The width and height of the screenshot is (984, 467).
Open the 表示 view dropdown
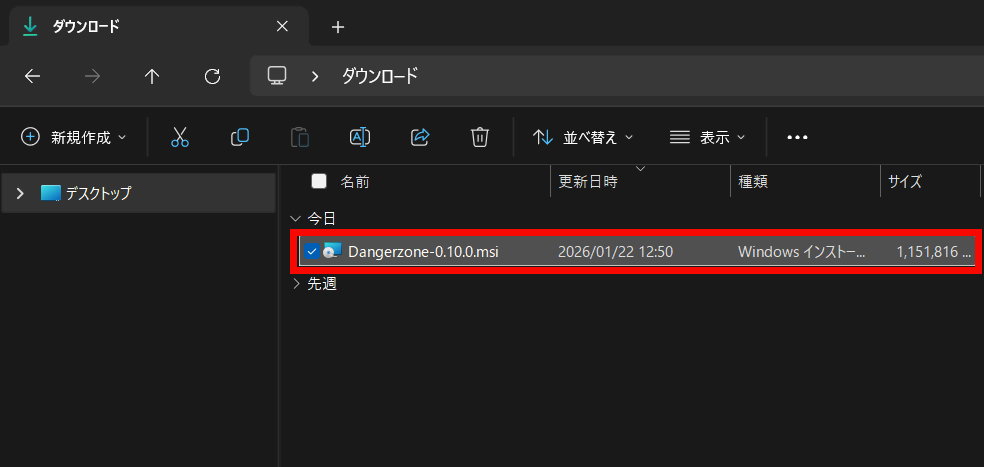pos(708,137)
